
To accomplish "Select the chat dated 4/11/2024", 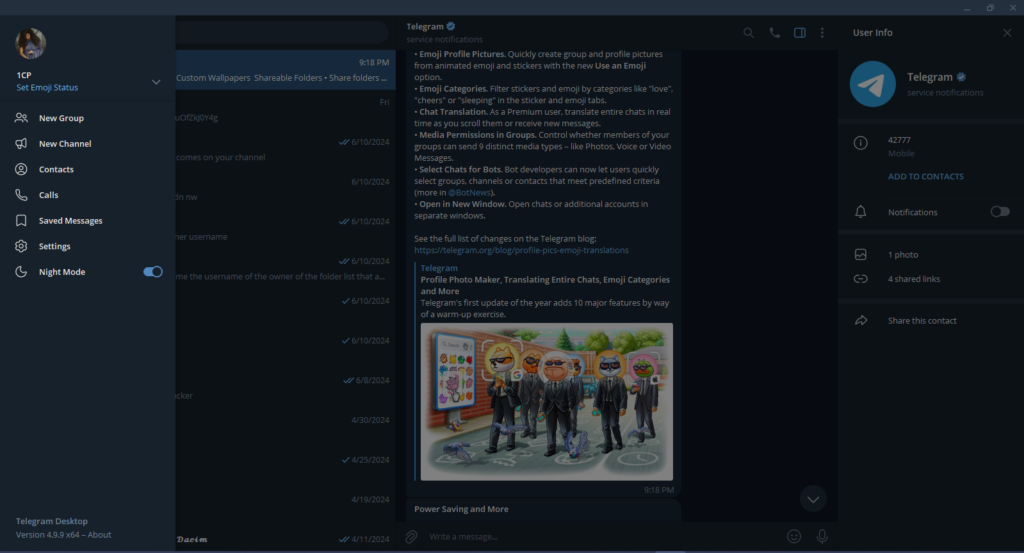I will pos(285,539).
